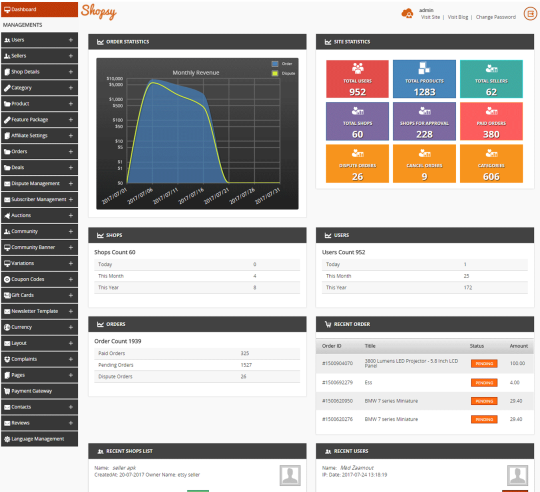540x492 pixels.
Task: Click the Pending Orders row
Action: (197, 365)
